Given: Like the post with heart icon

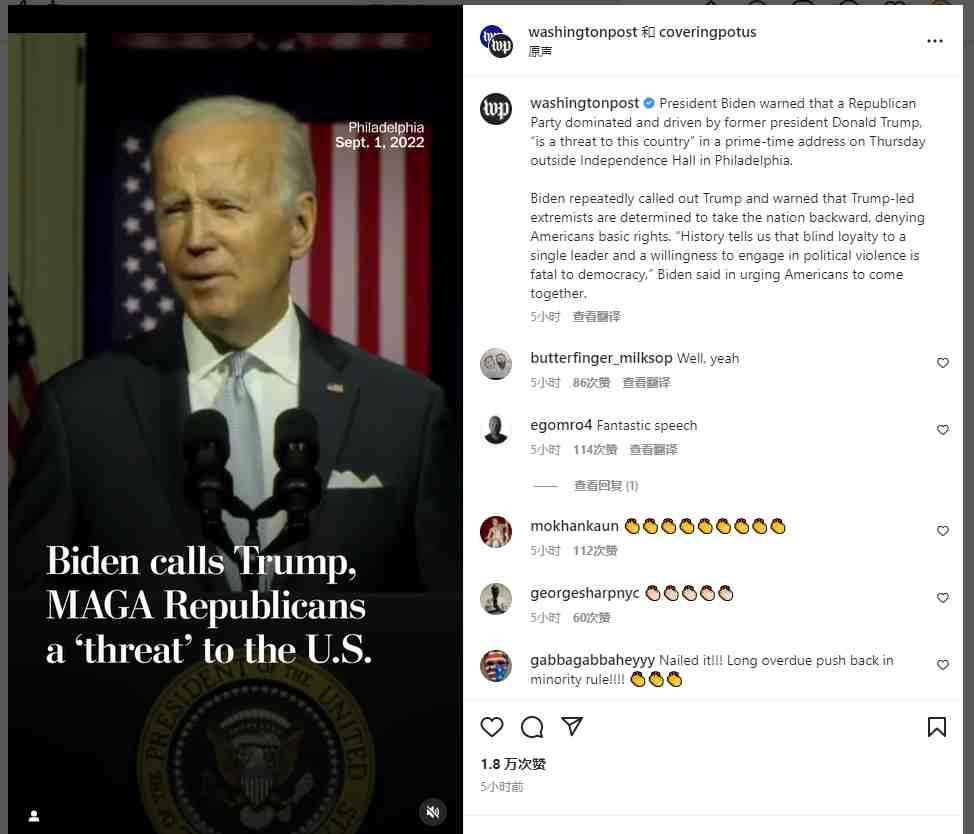Looking at the screenshot, I should (x=491, y=727).
